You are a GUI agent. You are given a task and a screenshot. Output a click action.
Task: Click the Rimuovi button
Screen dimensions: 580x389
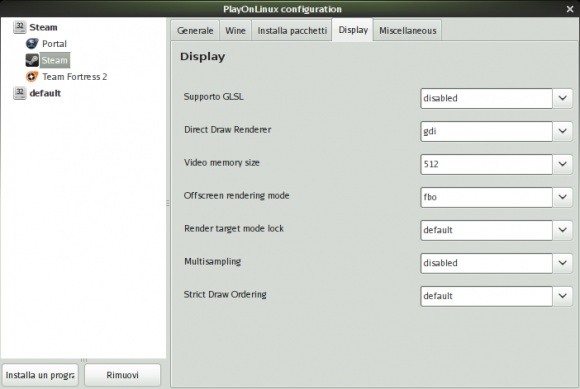pyautogui.click(x=122, y=375)
